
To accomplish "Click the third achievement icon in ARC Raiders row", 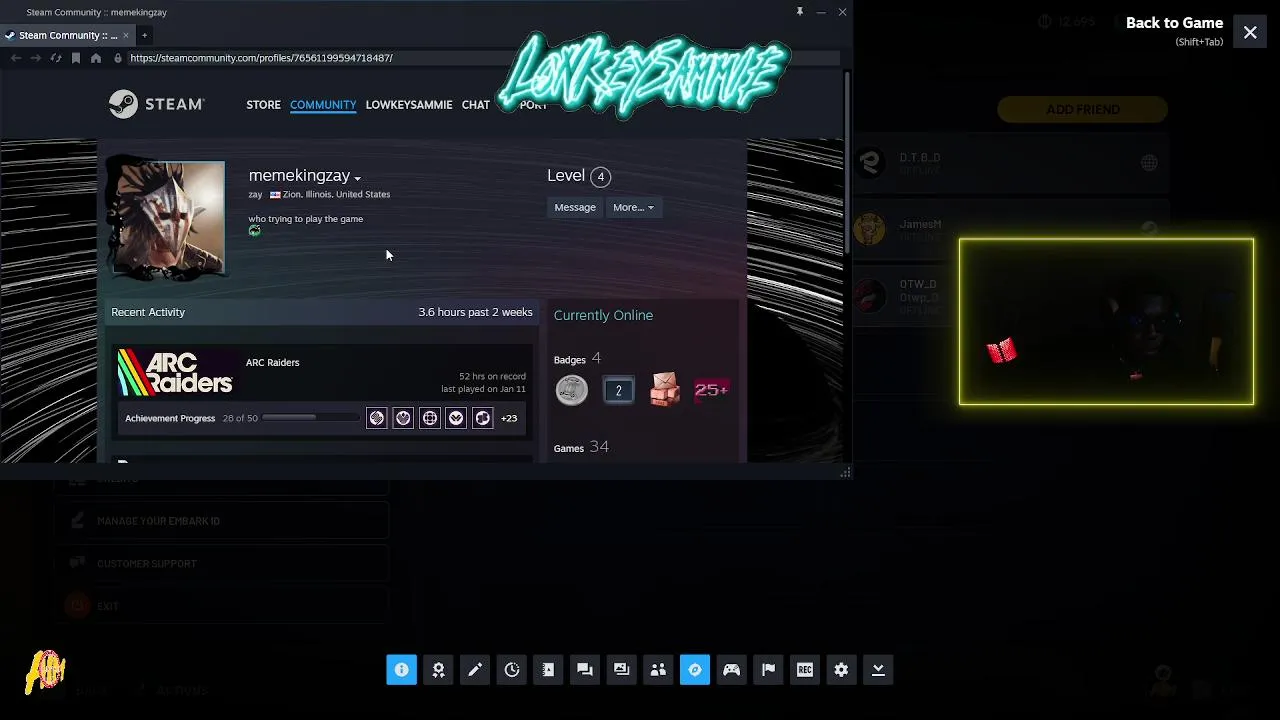I will 430,418.
